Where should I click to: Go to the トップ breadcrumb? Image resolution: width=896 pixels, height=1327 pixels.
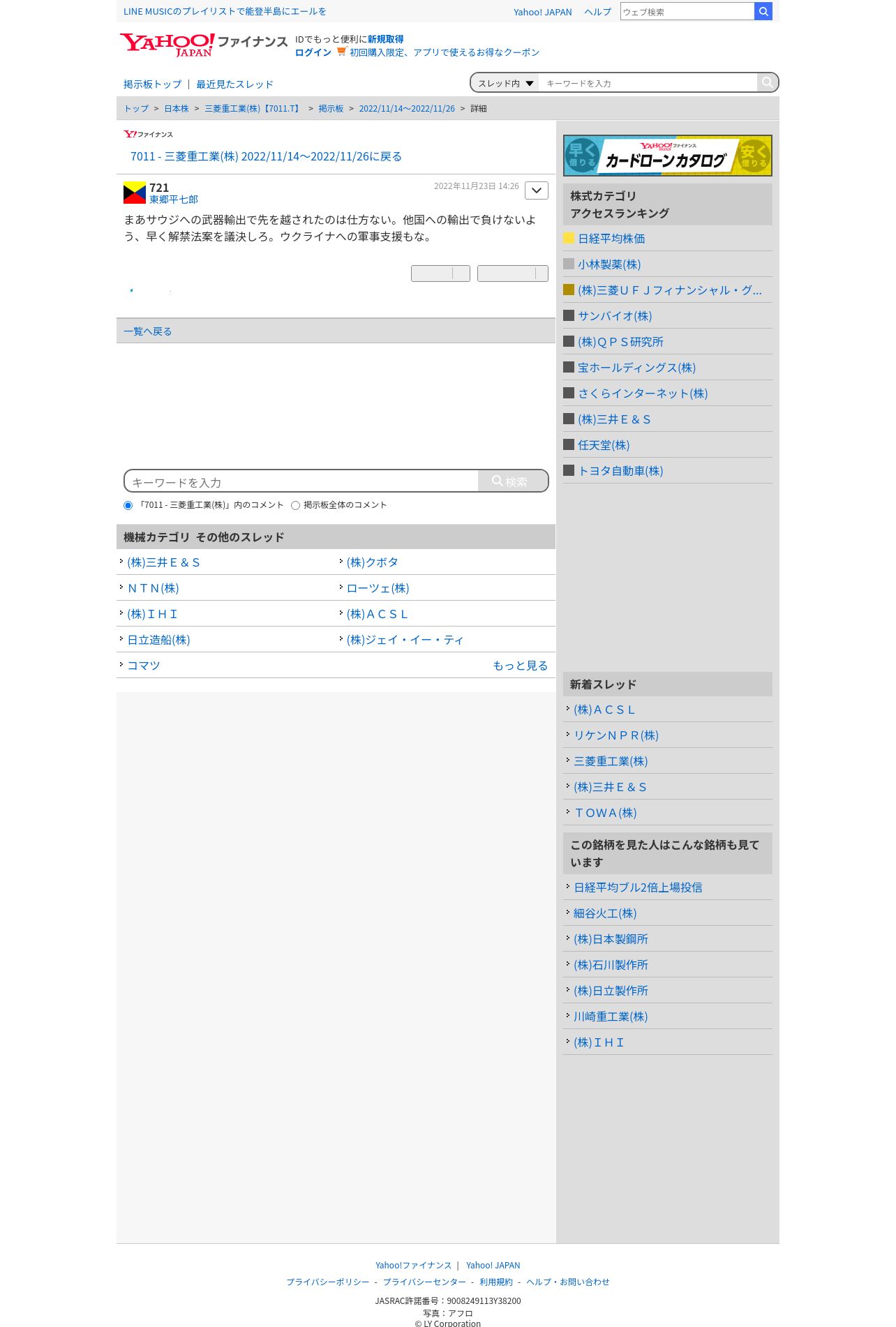coord(136,109)
